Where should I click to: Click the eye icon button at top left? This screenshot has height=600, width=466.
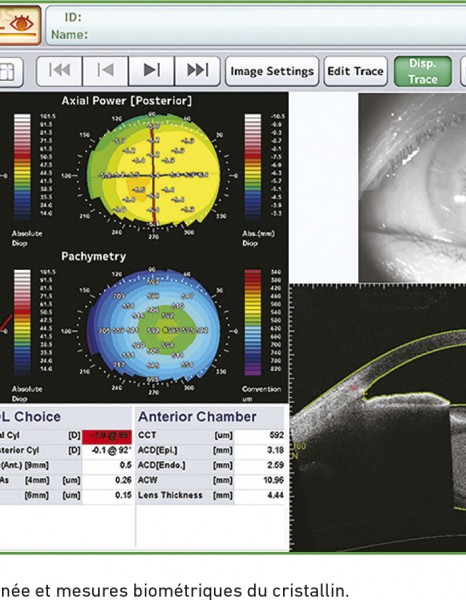[19, 25]
